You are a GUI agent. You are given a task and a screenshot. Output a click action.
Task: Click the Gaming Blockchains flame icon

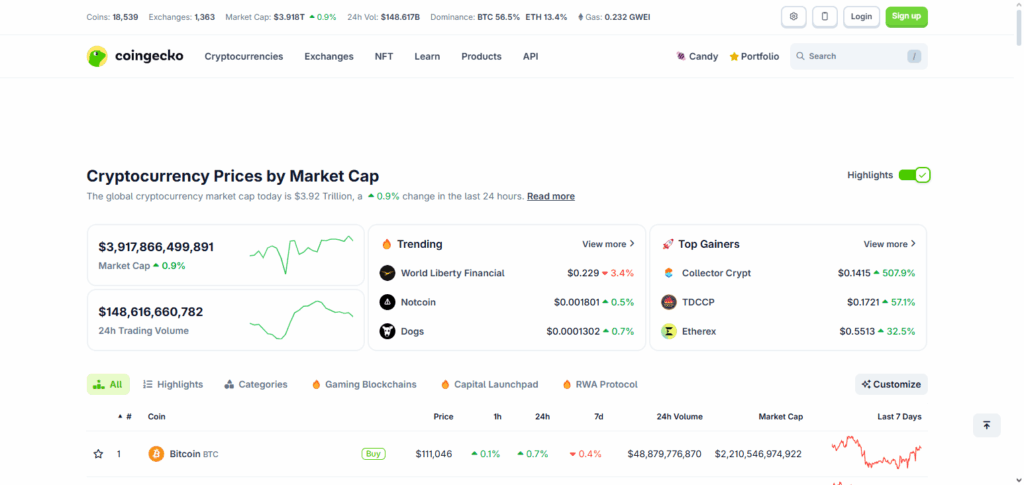pos(316,384)
